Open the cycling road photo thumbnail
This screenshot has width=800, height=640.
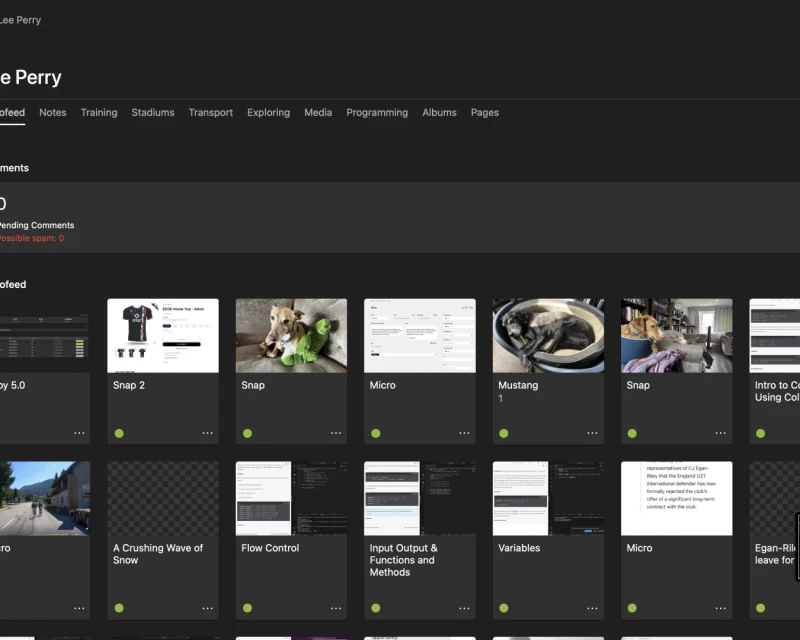point(45,498)
